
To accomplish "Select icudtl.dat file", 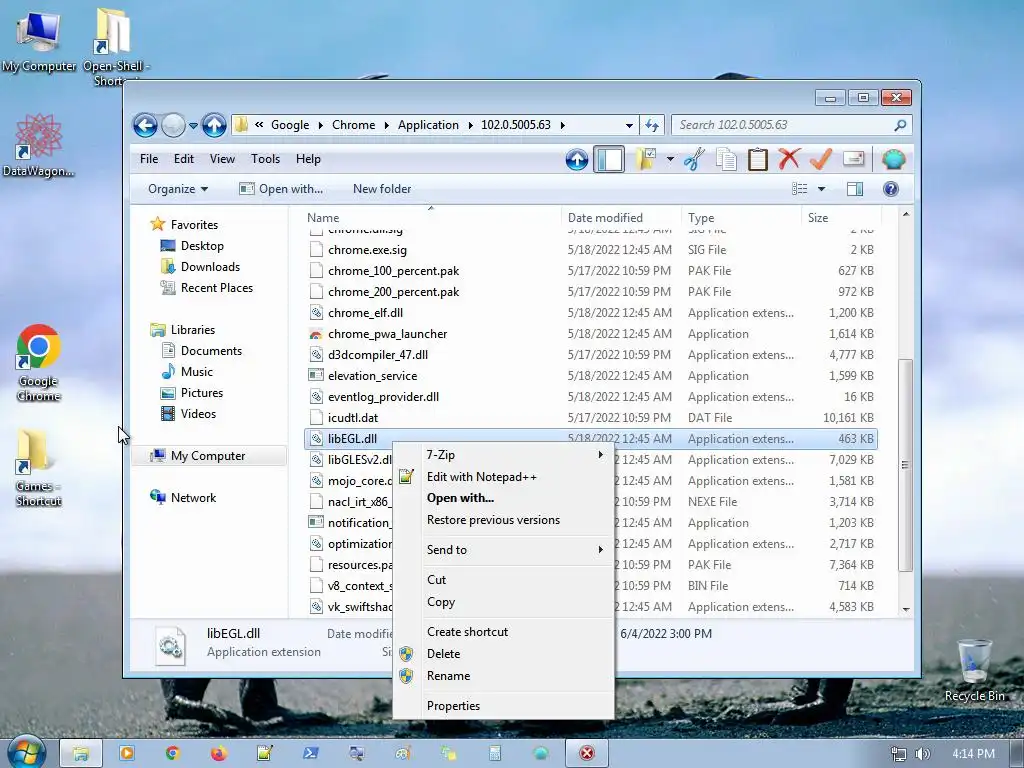I will 591,417.
